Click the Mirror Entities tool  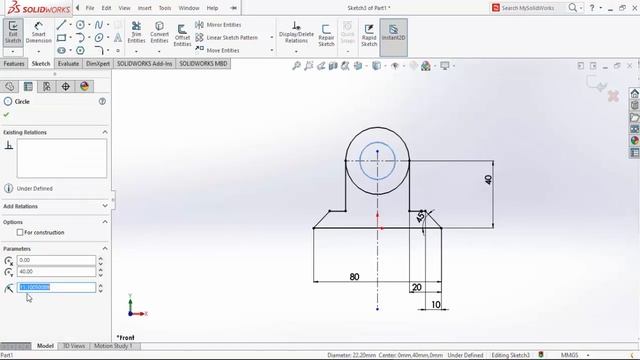point(218,25)
